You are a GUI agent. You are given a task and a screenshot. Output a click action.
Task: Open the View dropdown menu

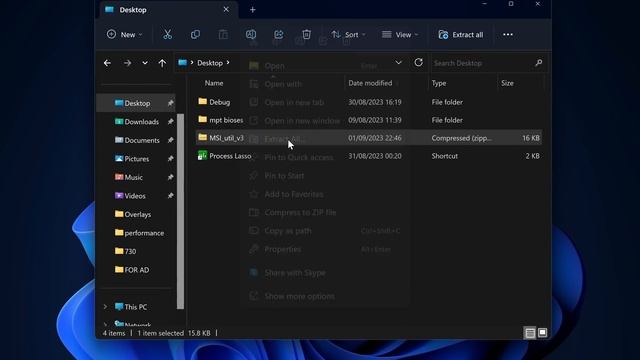pyautogui.click(x=400, y=35)
